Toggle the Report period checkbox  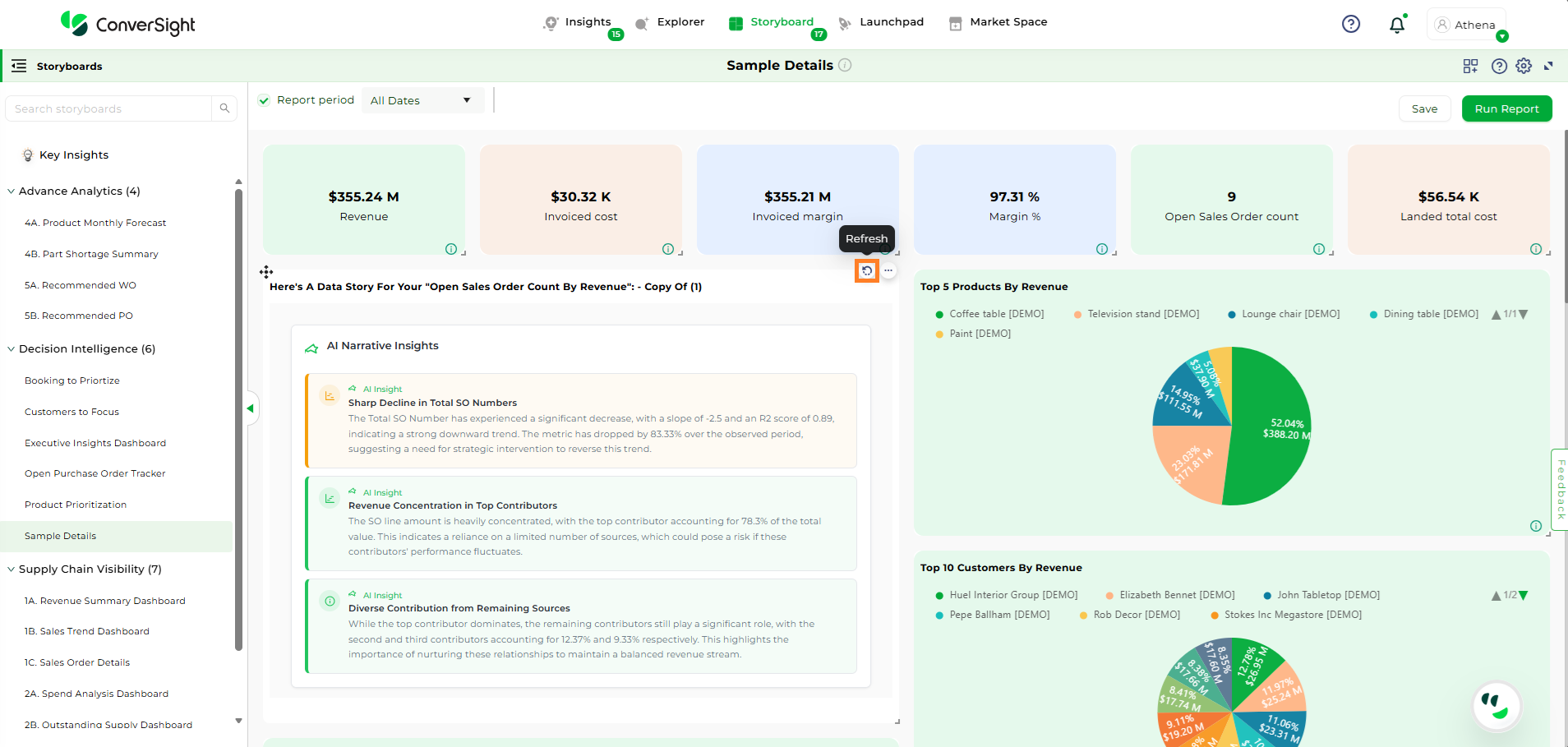click(x=264, y=100)
